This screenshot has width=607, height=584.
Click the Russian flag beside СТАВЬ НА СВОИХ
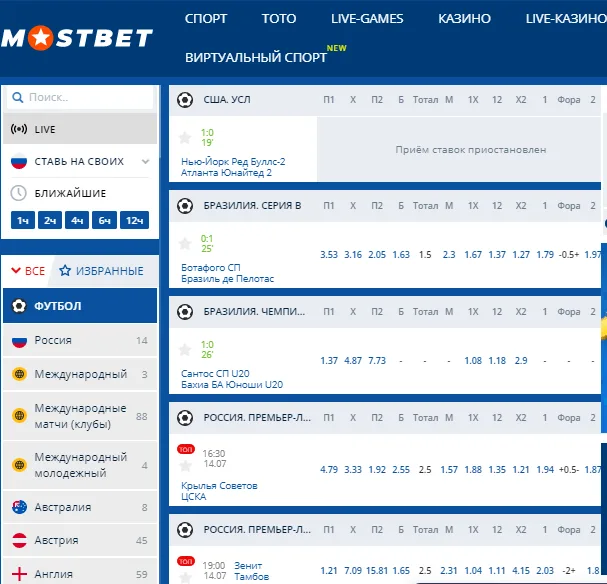[19, 161]
